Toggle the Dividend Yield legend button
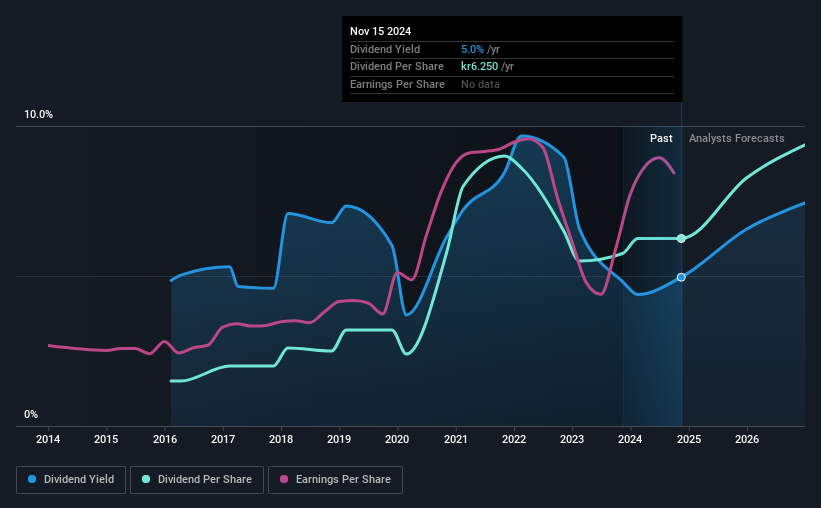Image resolution: width=821 pixels, height=508 pixels. pos(71,480)
